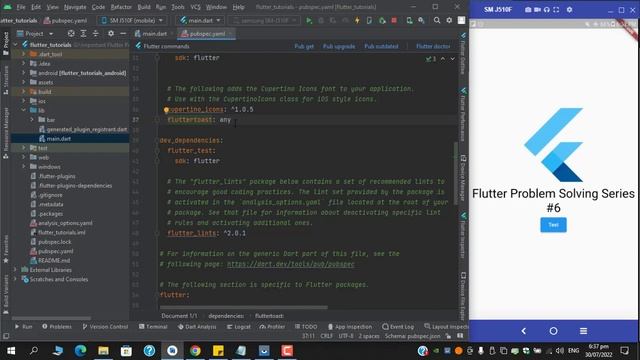
Task: Run the app with green play button
Action: (x=309, y=20)
